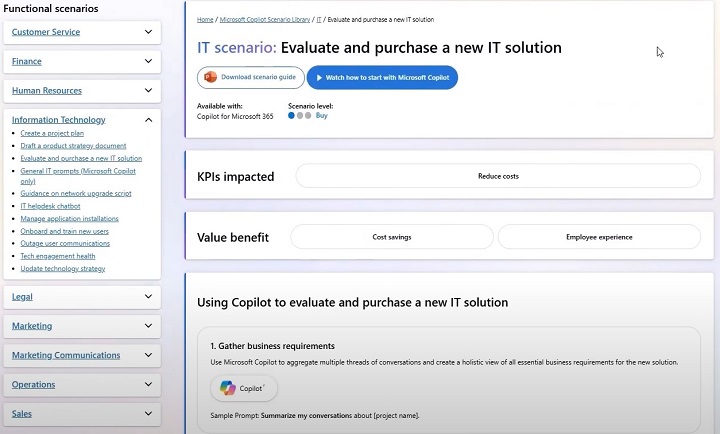Click the Download scenario guide button

coord(250,77)
